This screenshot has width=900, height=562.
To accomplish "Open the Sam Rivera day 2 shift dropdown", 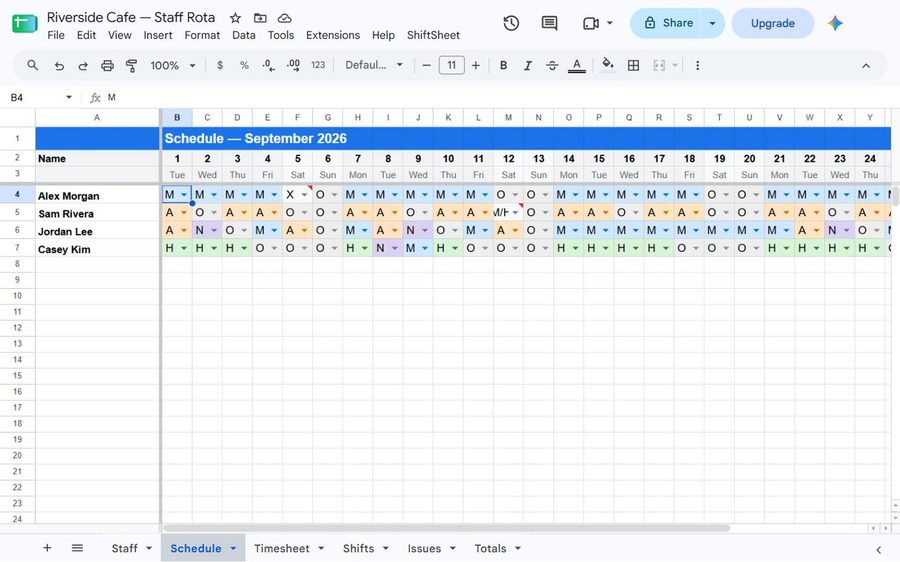I will pos(214,212).
